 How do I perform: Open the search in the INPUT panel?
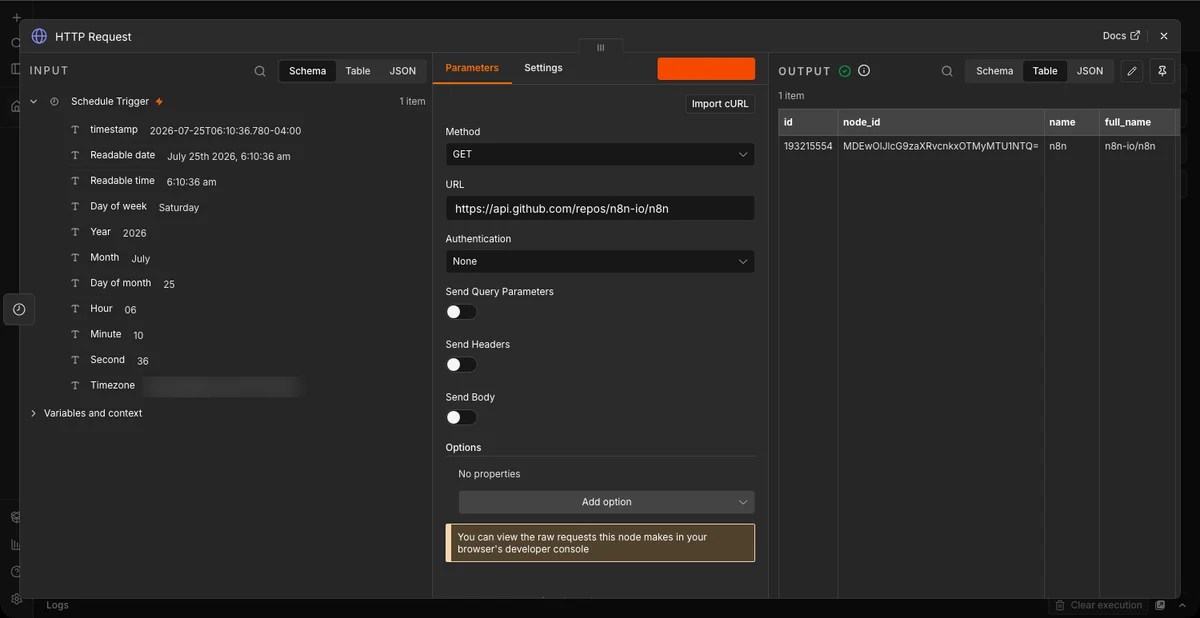[x=260, y=71]
